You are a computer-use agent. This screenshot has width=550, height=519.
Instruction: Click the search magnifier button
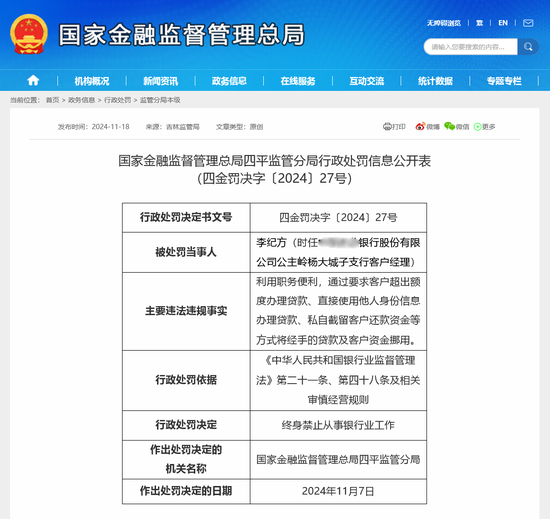(528, 47)
